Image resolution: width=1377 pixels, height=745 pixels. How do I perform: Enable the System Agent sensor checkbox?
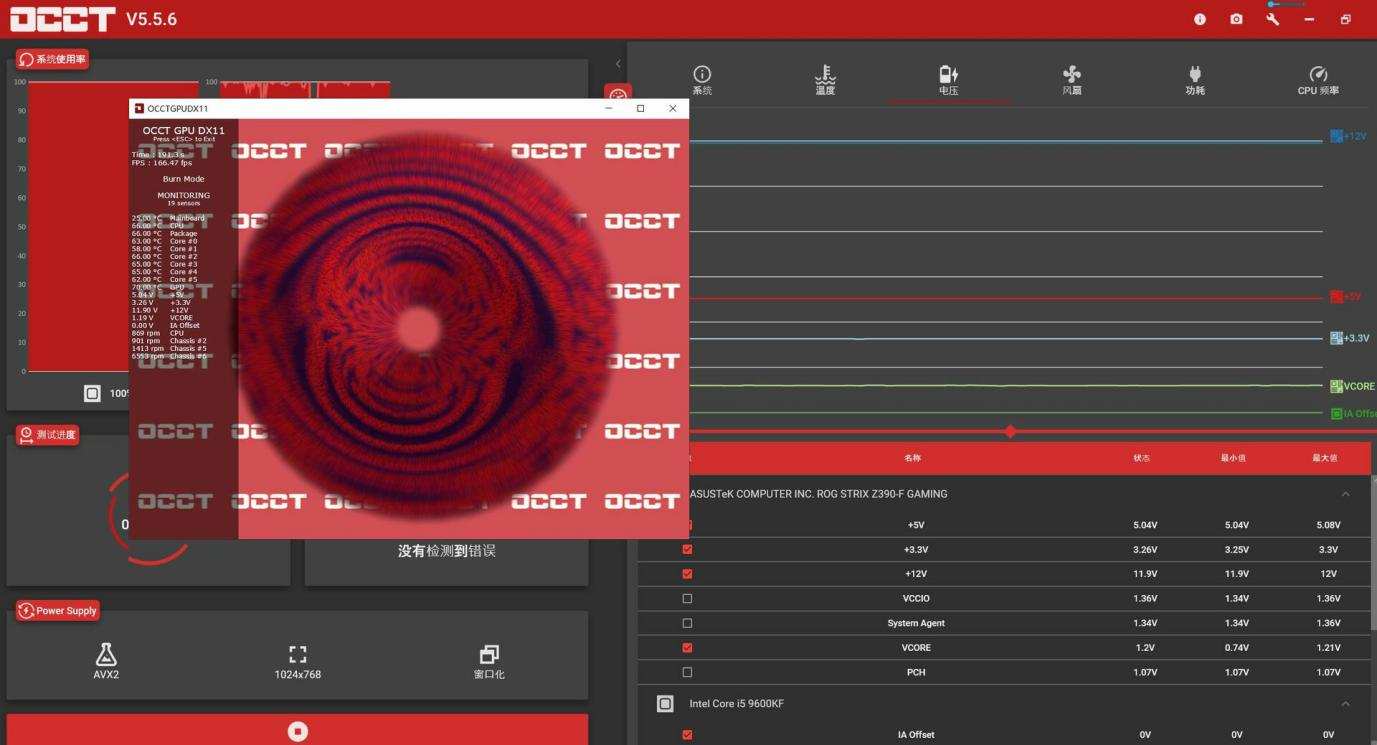click(x=687, y=623)
